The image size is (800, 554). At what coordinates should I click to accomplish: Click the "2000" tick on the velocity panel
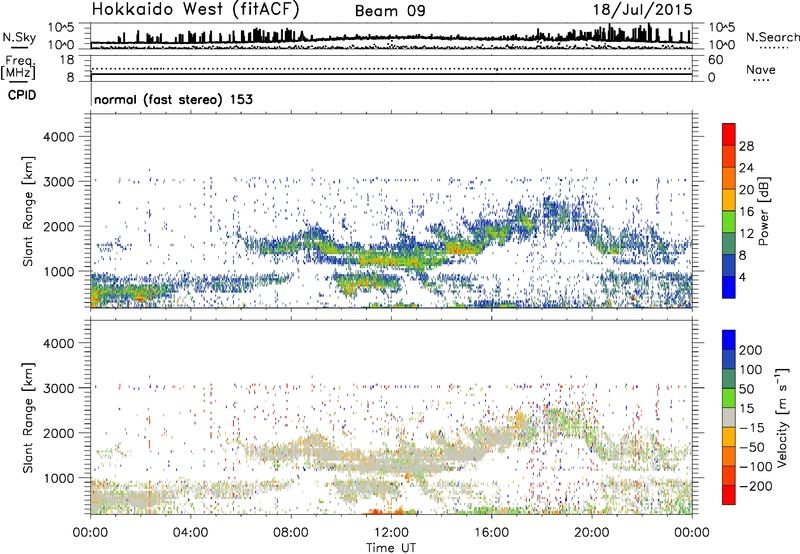58,433
